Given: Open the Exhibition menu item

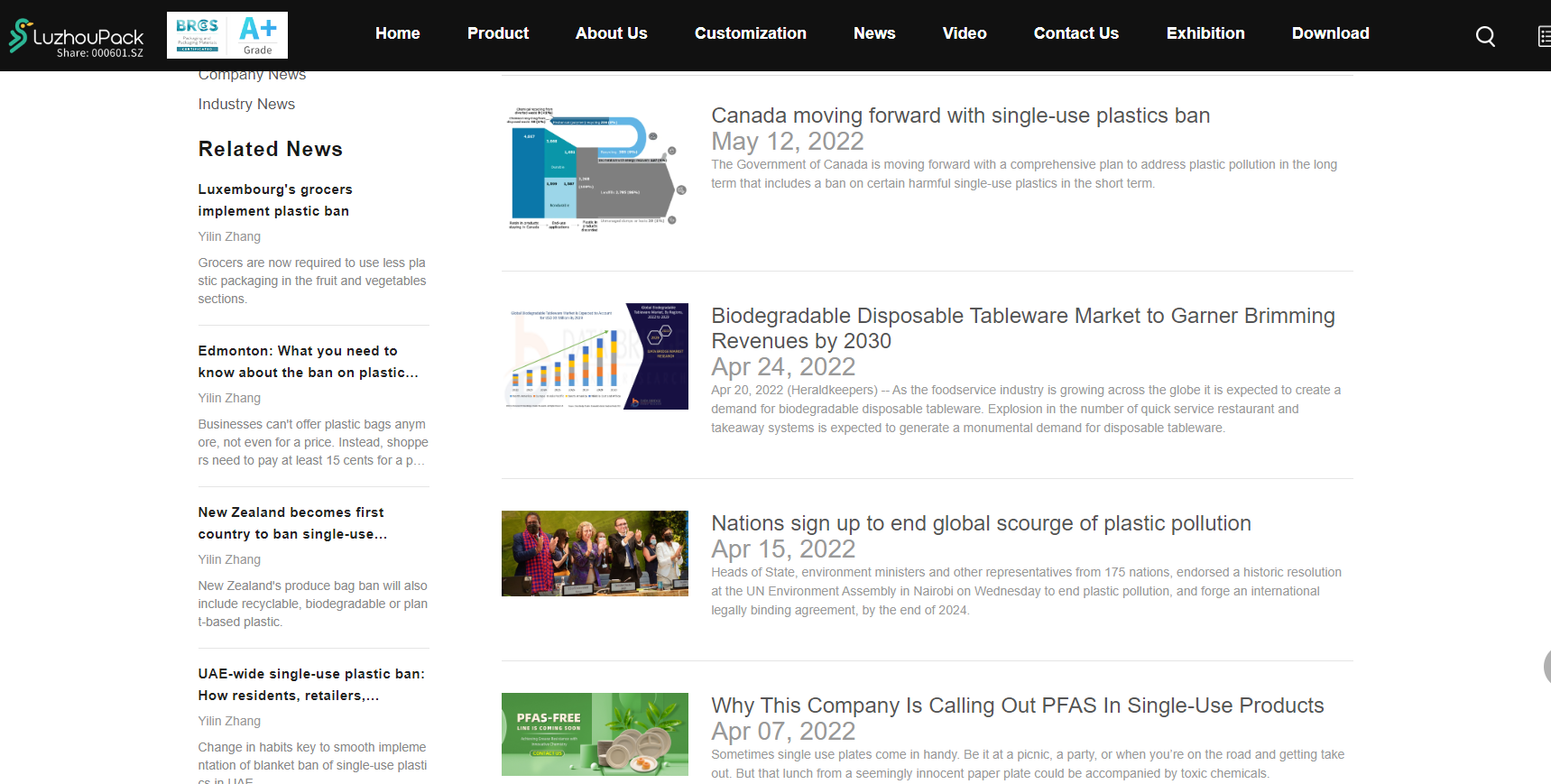Looking at the screenshot, I should click(x=1205, y=33).
